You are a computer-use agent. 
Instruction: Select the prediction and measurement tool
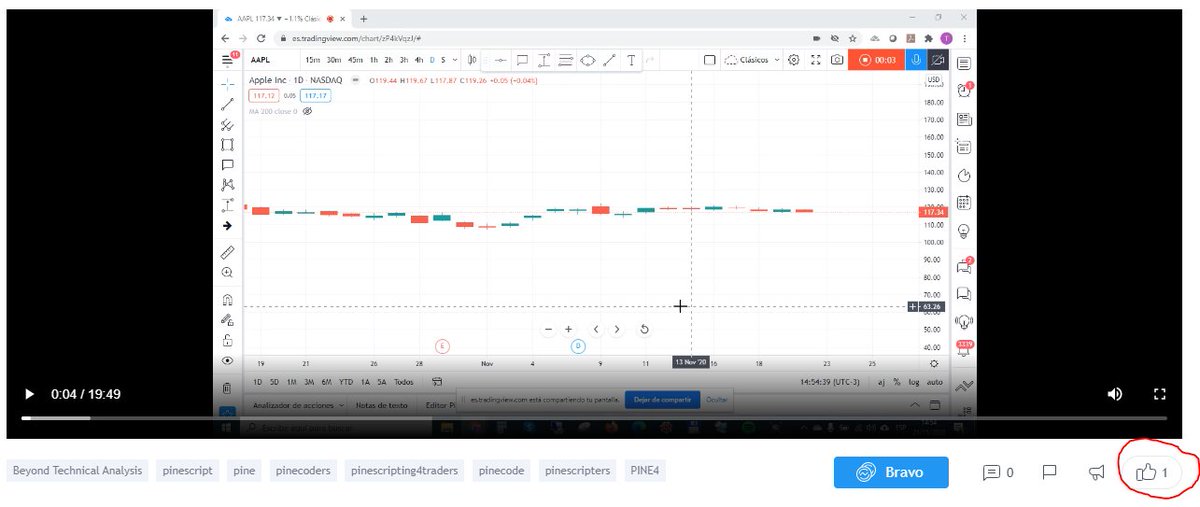tap(228, 205)
